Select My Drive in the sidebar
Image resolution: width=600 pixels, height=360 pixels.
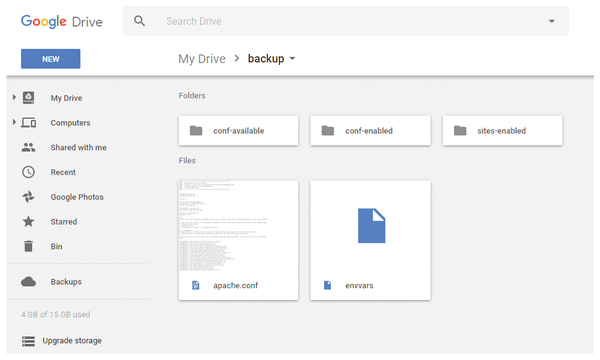[66, 98]
